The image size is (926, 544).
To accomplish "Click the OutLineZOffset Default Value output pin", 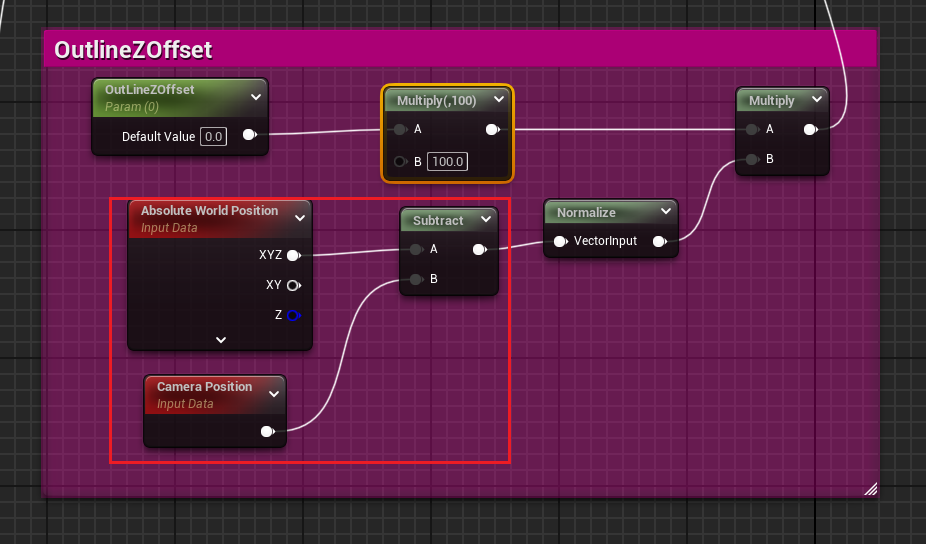I will coord(248,135).
